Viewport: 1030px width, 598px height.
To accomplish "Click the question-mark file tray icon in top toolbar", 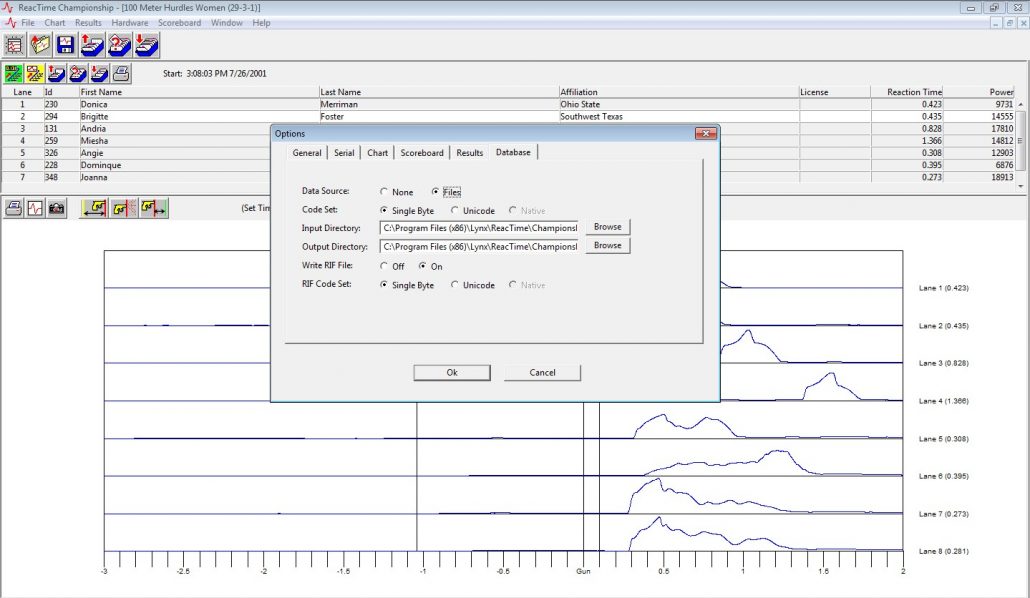I will pyautogui.click(x=120, y=45).
